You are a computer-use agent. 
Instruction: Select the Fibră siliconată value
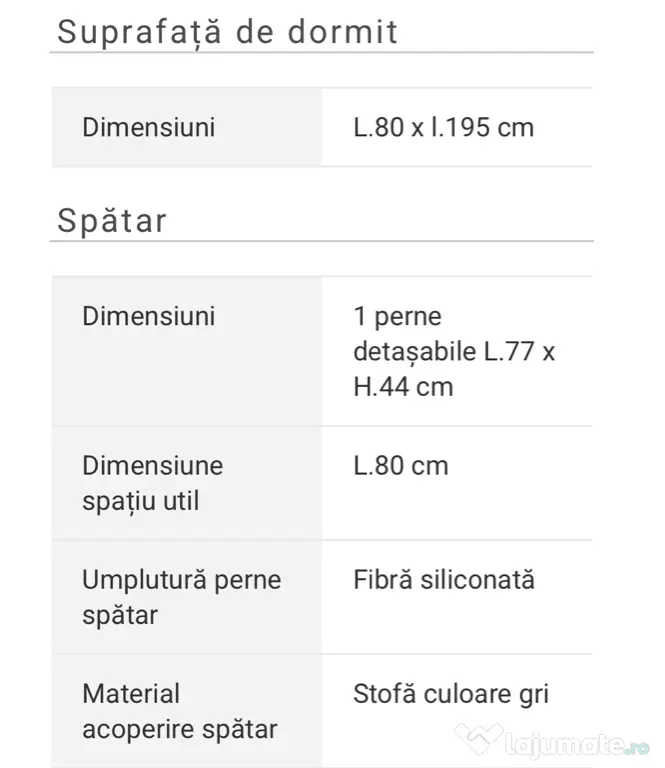443,579
